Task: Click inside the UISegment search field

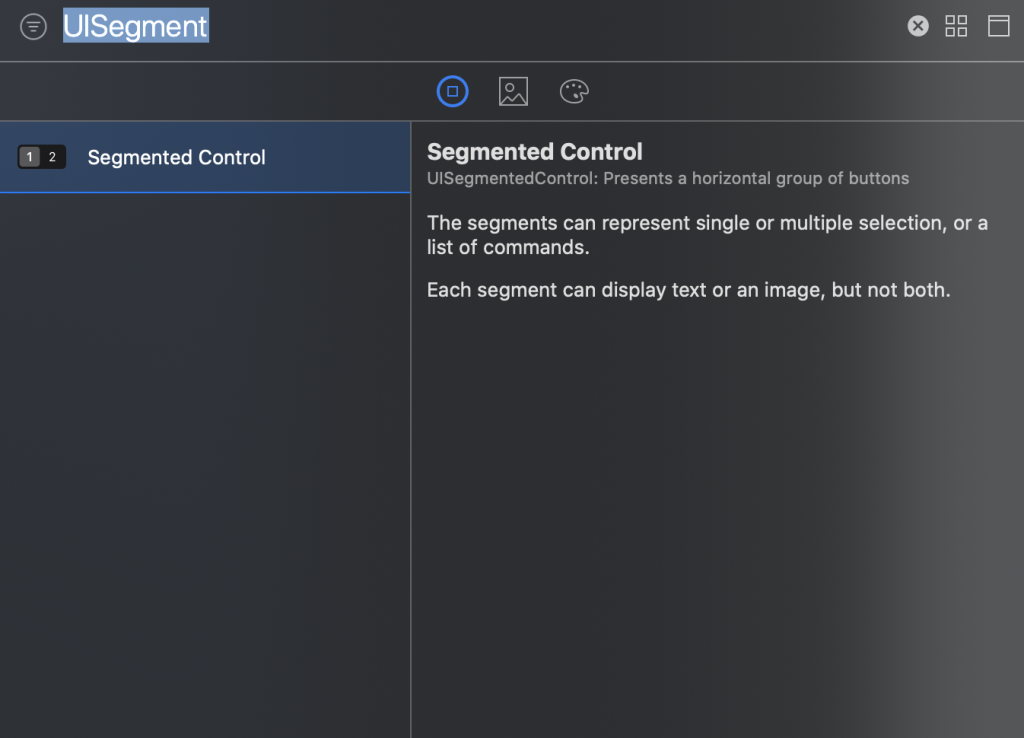Action: 135,26
